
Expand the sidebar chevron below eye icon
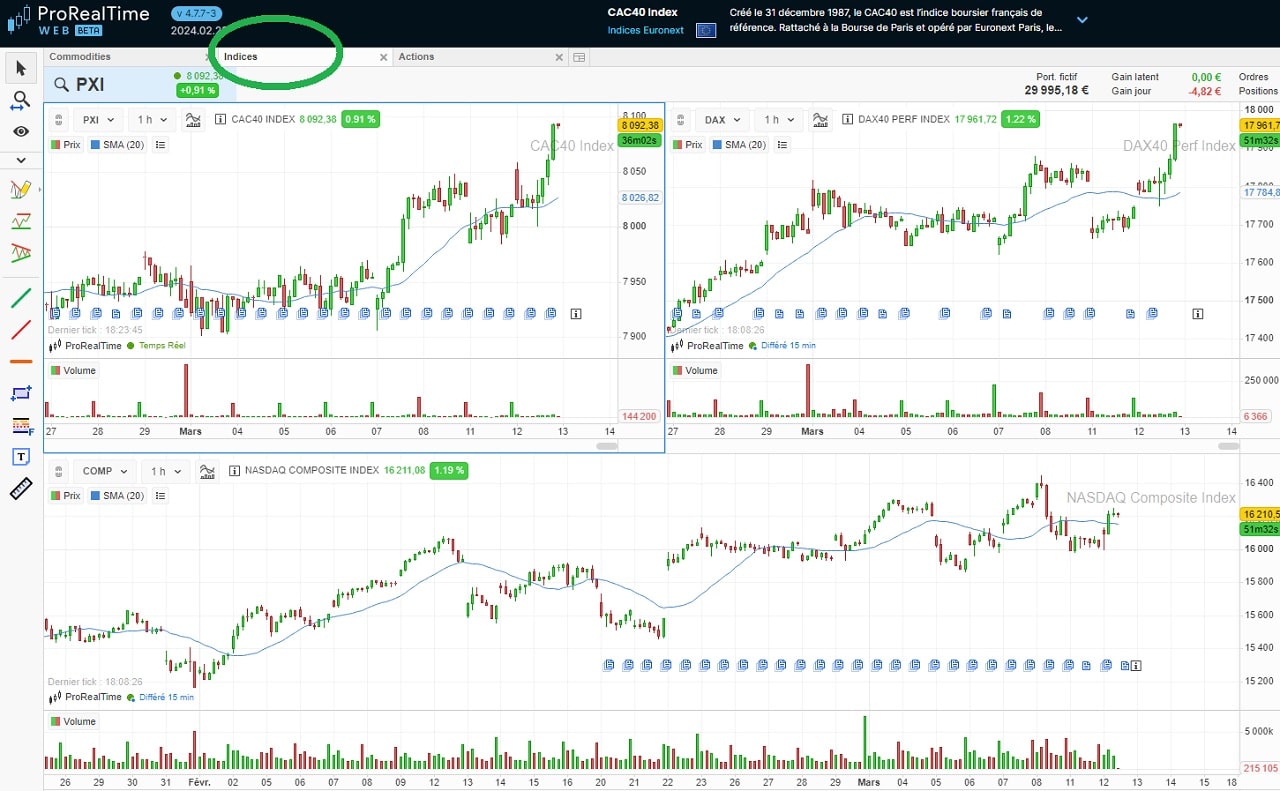21,160
